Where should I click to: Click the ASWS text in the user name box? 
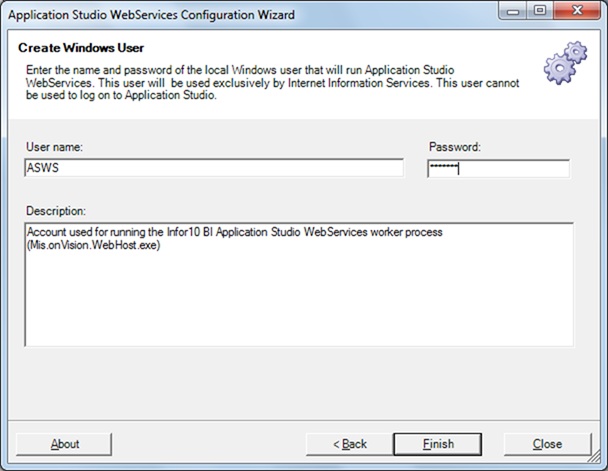click(42, 168)
